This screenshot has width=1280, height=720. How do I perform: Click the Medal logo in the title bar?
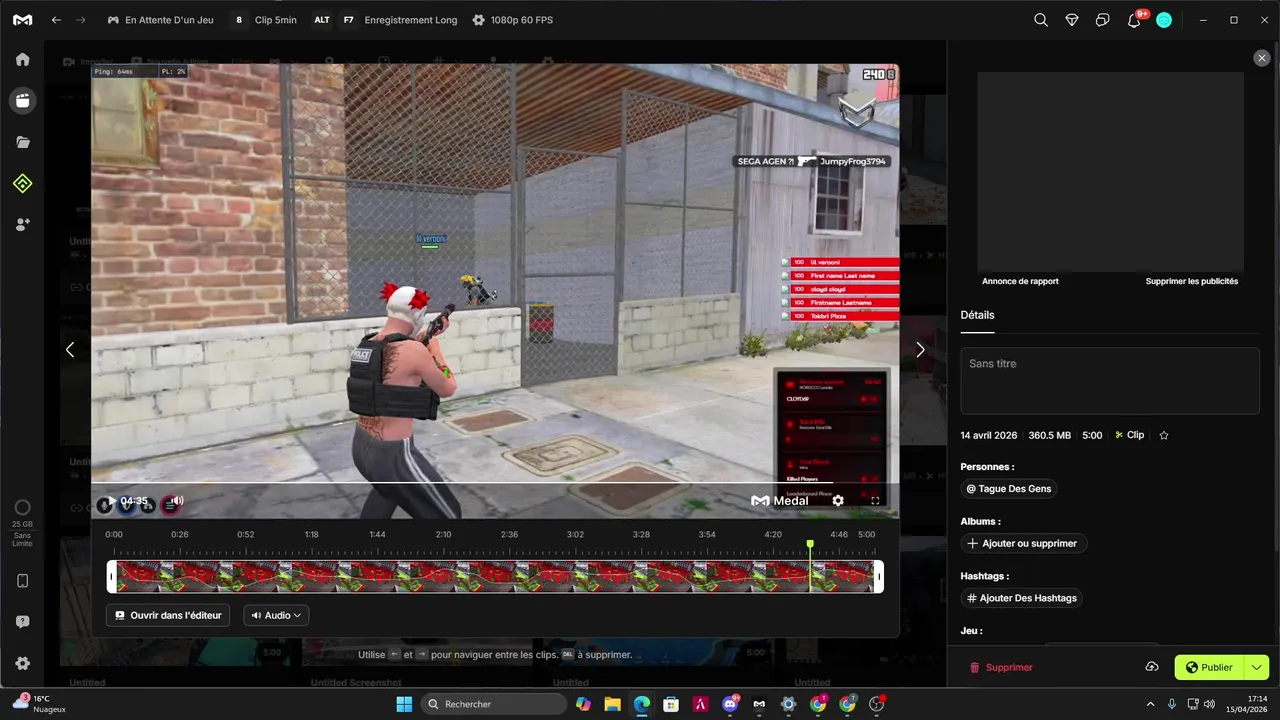pos(22,20)
